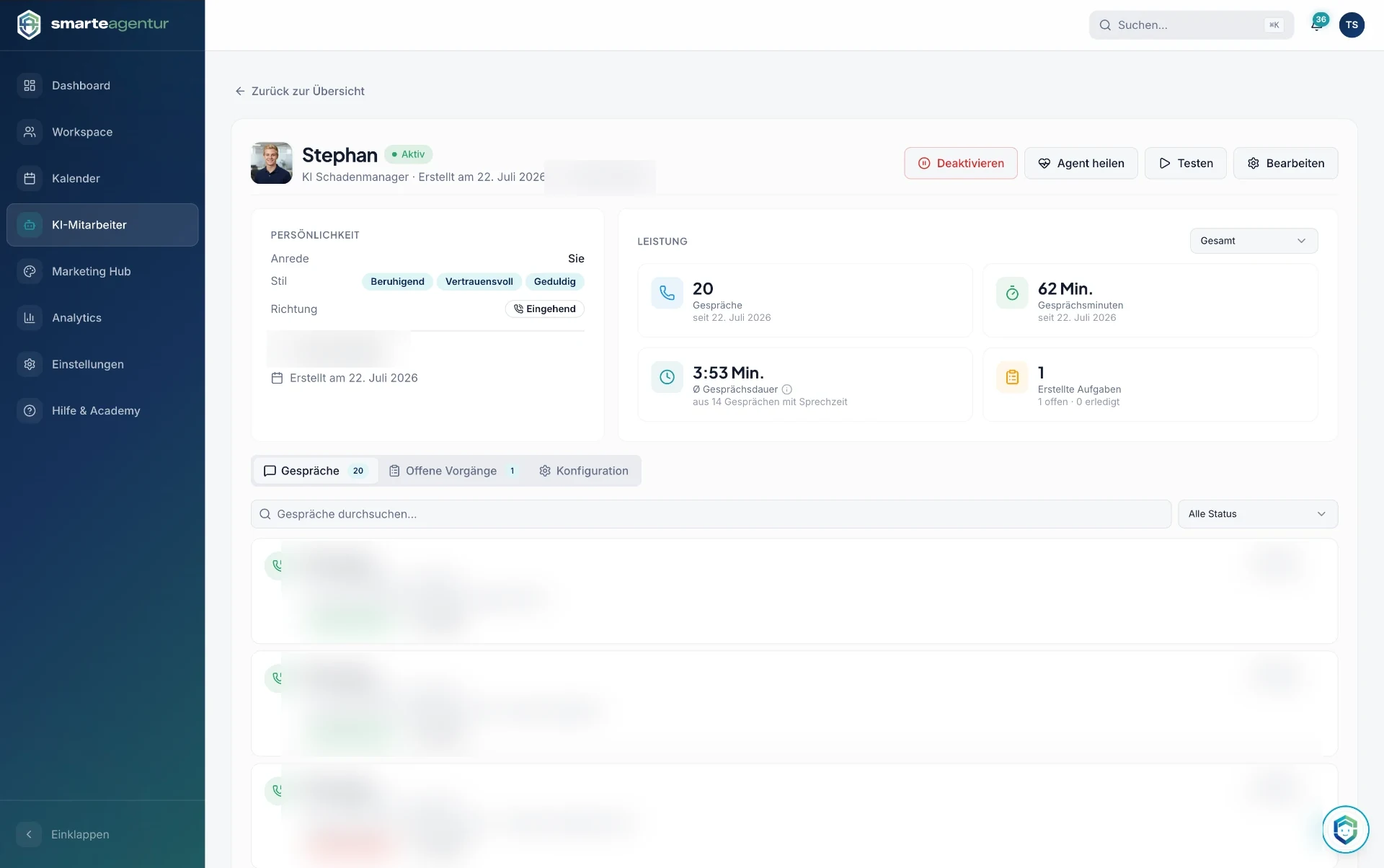Click the calendar icon beside Erstellt am
The image size is (1384, 868).
coord(277,378)
